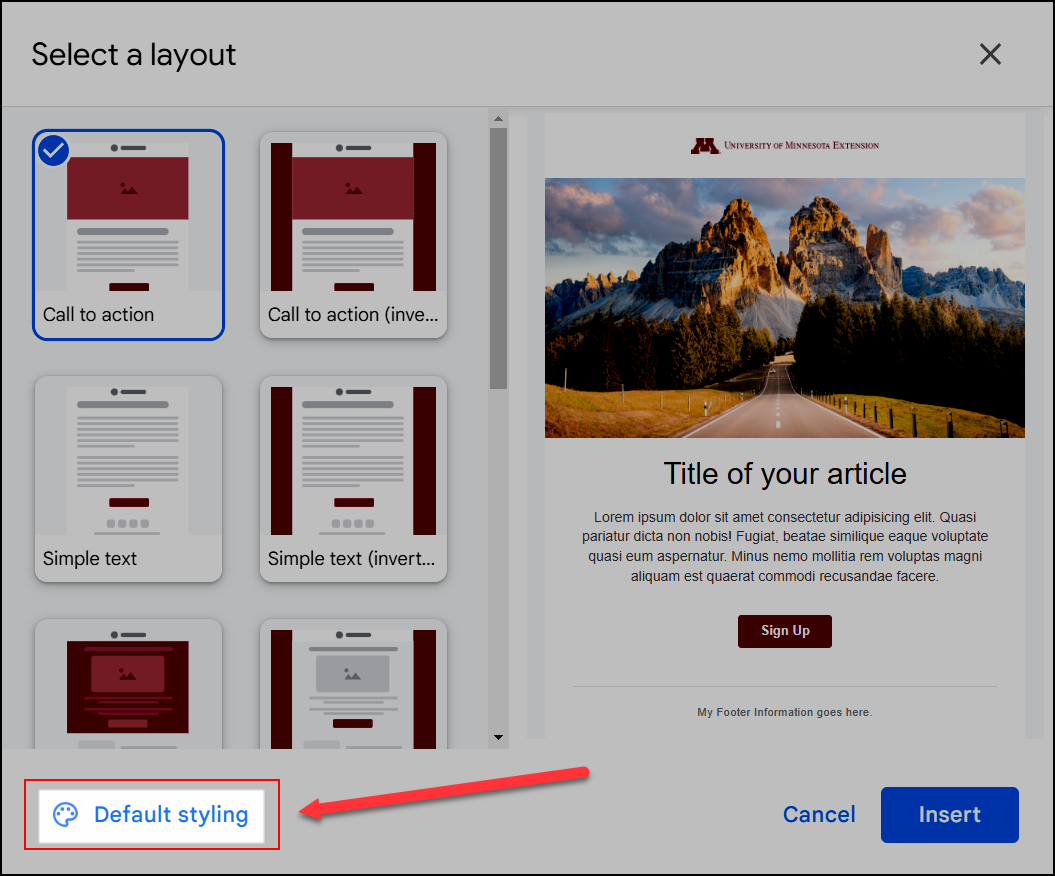Click the layout list scrollbar thumb
The height and width of the screenshot is (876, 1055).
point(498,258)
